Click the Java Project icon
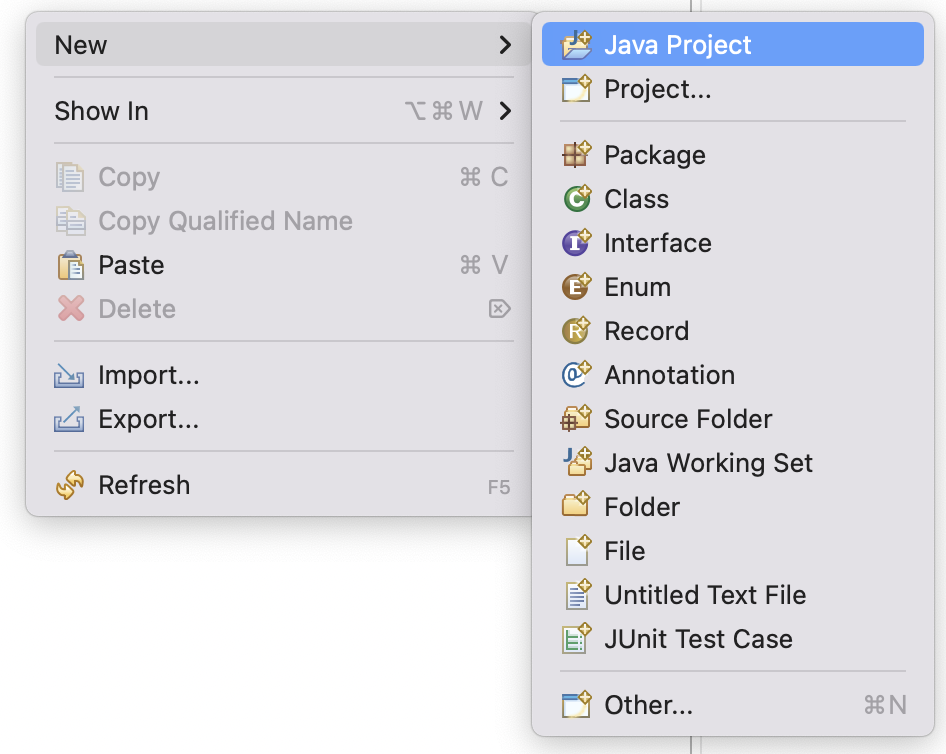This screenshot has width=946, height=754. 576,45
